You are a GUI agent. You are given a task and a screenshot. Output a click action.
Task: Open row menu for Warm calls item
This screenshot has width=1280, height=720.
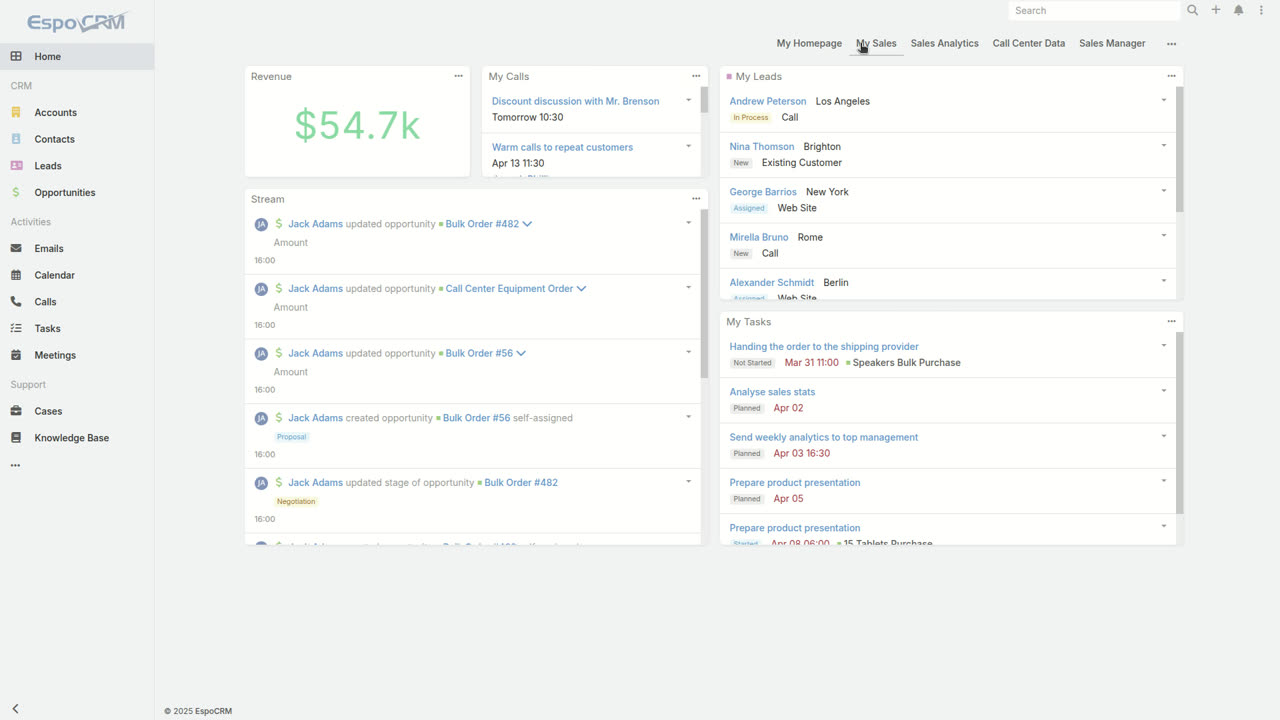[688, 146]
